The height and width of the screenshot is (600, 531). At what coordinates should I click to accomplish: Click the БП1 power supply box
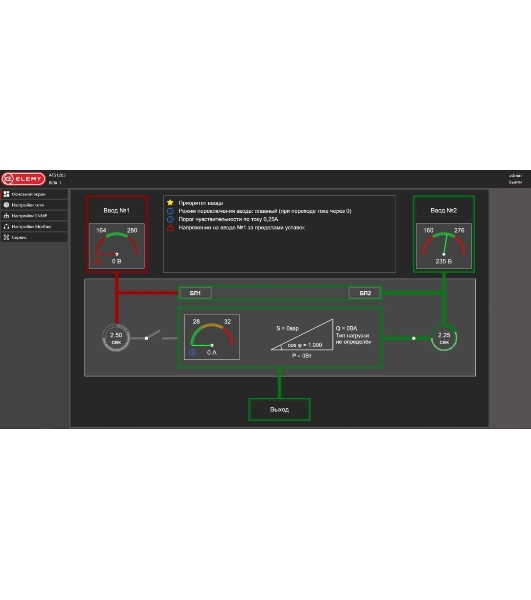click(x=195, y=293)
